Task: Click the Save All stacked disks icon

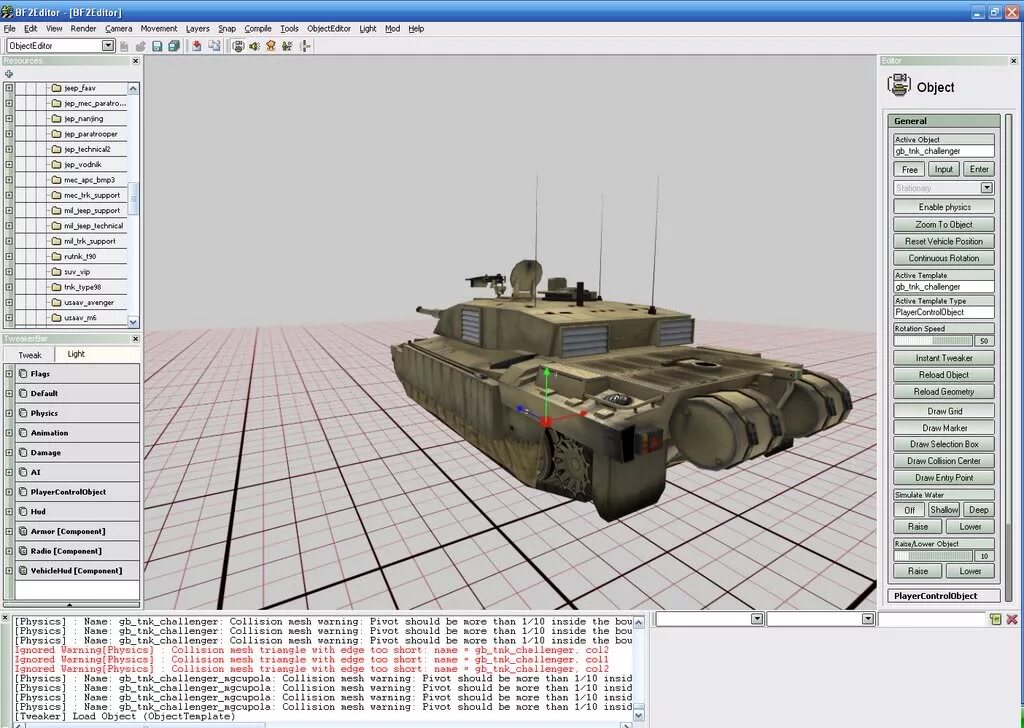Action: coord(174,46)
